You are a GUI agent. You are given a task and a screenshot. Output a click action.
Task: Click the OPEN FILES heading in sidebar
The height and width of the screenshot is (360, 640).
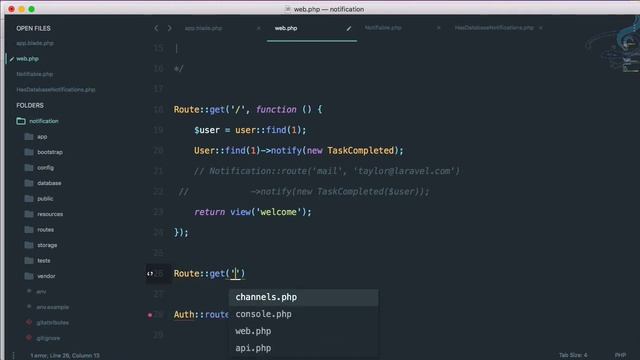(x=33, y=28)
